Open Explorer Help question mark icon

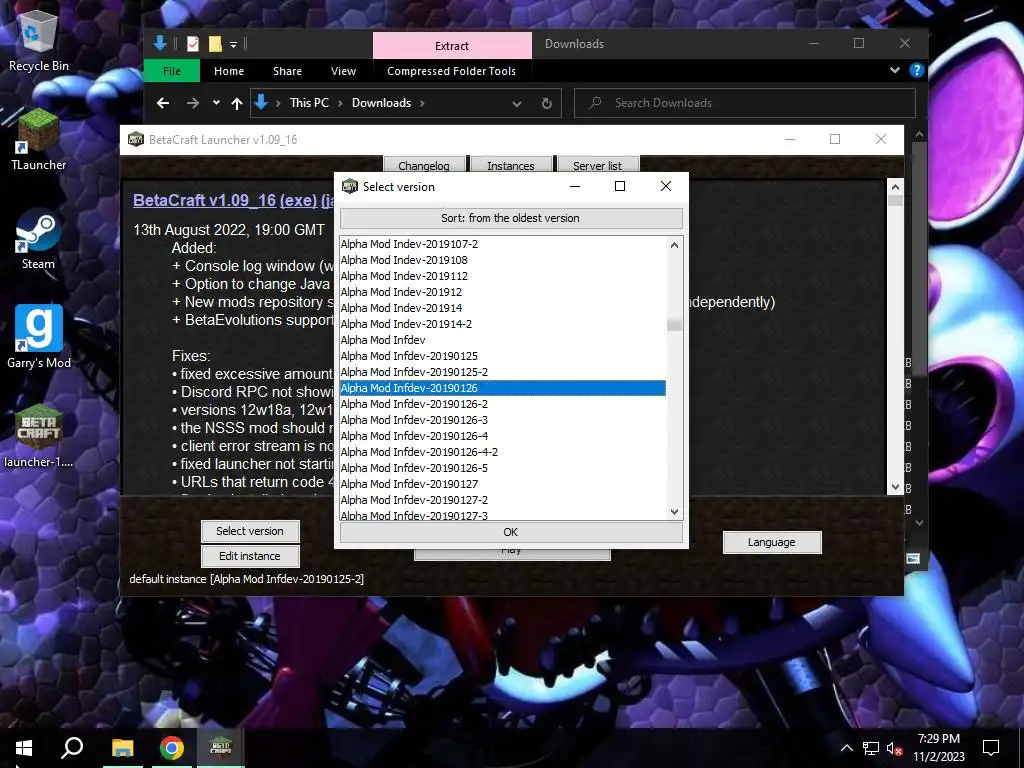coord(917,71)
